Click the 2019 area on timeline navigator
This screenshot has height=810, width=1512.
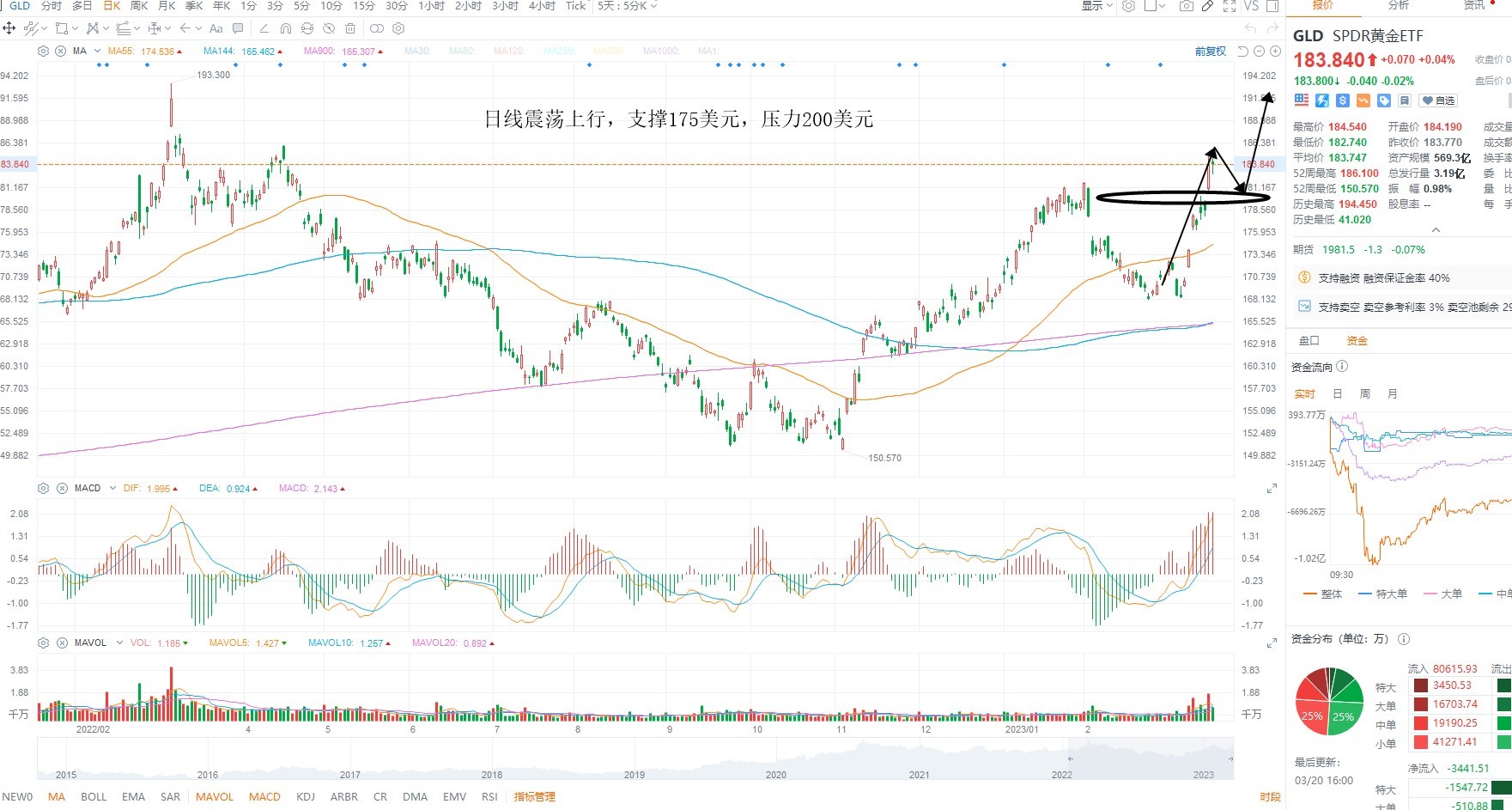click(635, 774)
